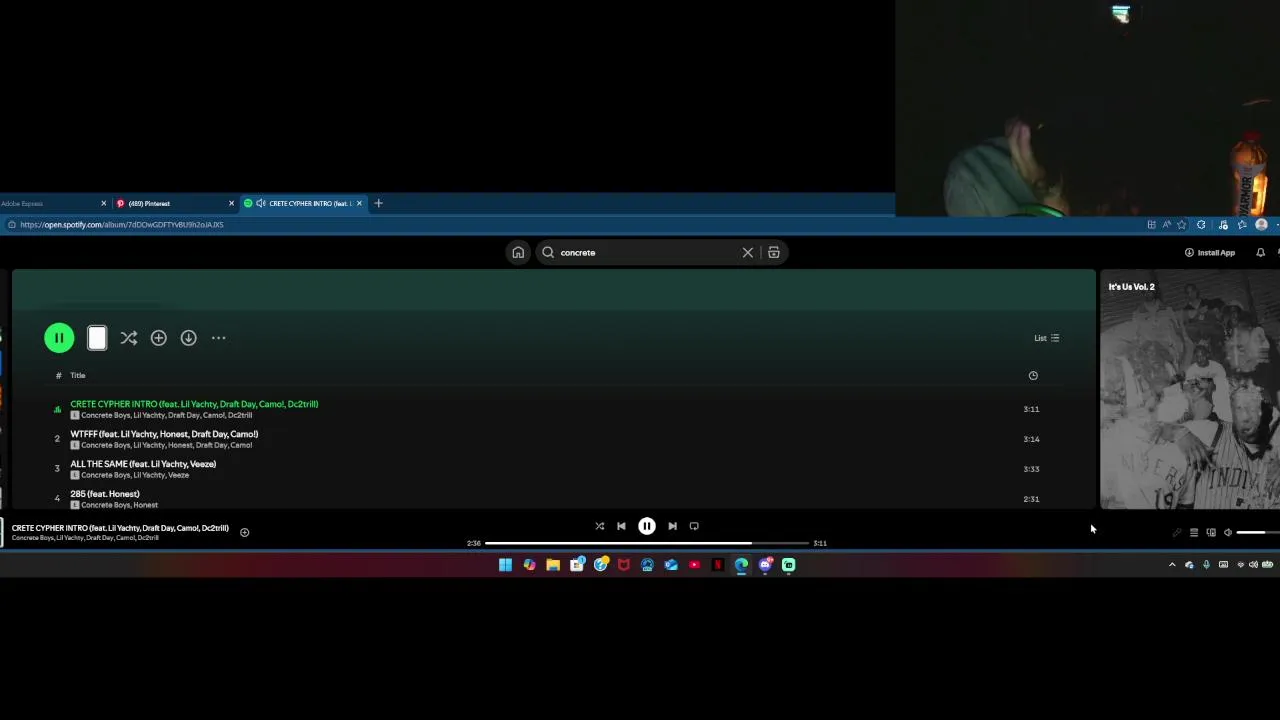This screenshot has height=720, width=1280.
Task: Click the duration clock column header
Action: click(x=1033, y=375)
